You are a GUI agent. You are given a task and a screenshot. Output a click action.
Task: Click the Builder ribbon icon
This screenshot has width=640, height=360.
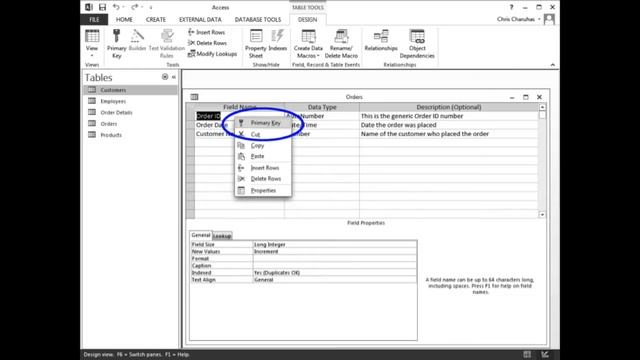tap(137, 40)
